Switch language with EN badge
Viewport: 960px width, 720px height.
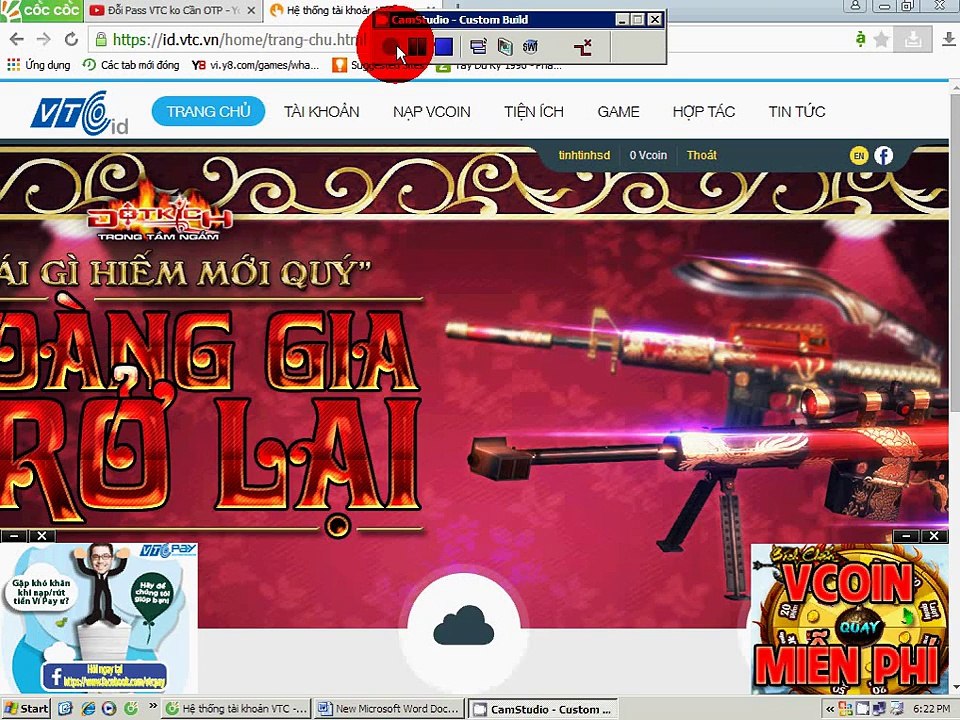point(859,156)
